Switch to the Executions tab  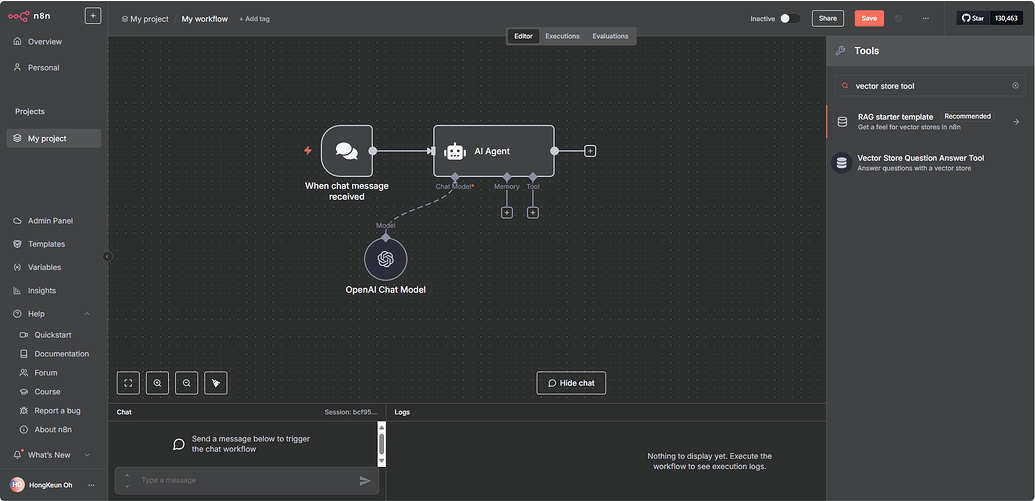point(562,36)
